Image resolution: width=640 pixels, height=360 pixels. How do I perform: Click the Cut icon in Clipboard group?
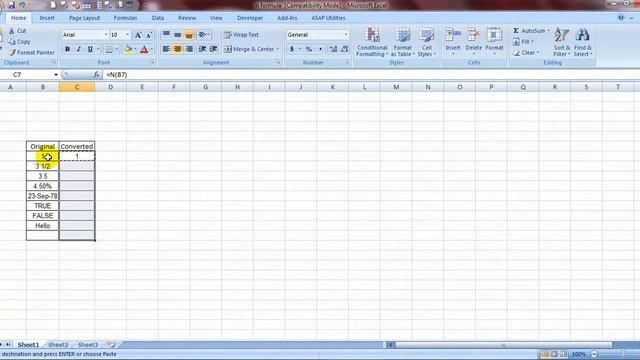tap(12, 31)
